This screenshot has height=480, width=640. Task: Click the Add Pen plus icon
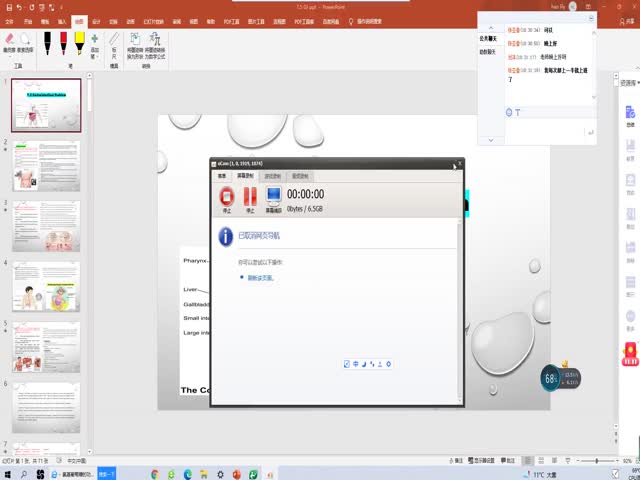(95, 41)
